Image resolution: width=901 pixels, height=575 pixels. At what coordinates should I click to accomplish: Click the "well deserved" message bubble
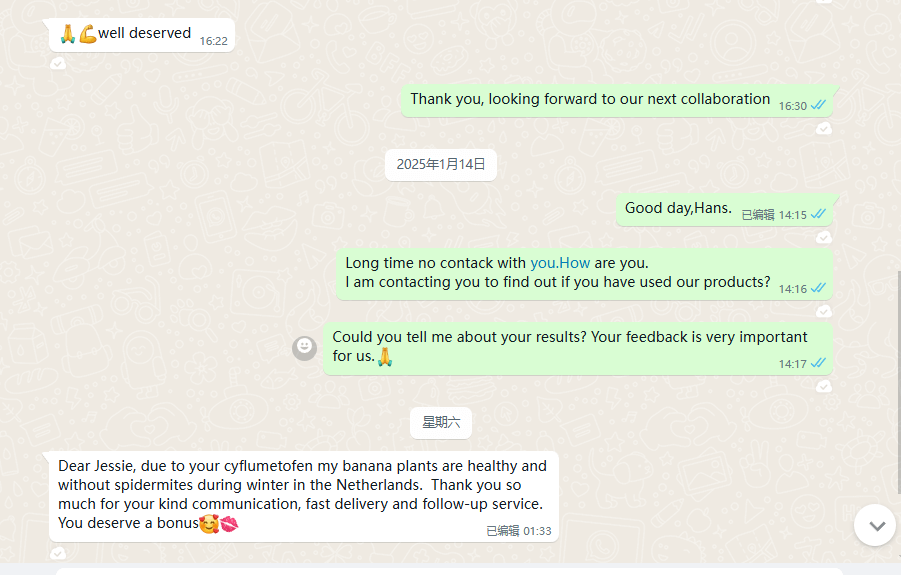pyautogui.click(x=142, y=35)
